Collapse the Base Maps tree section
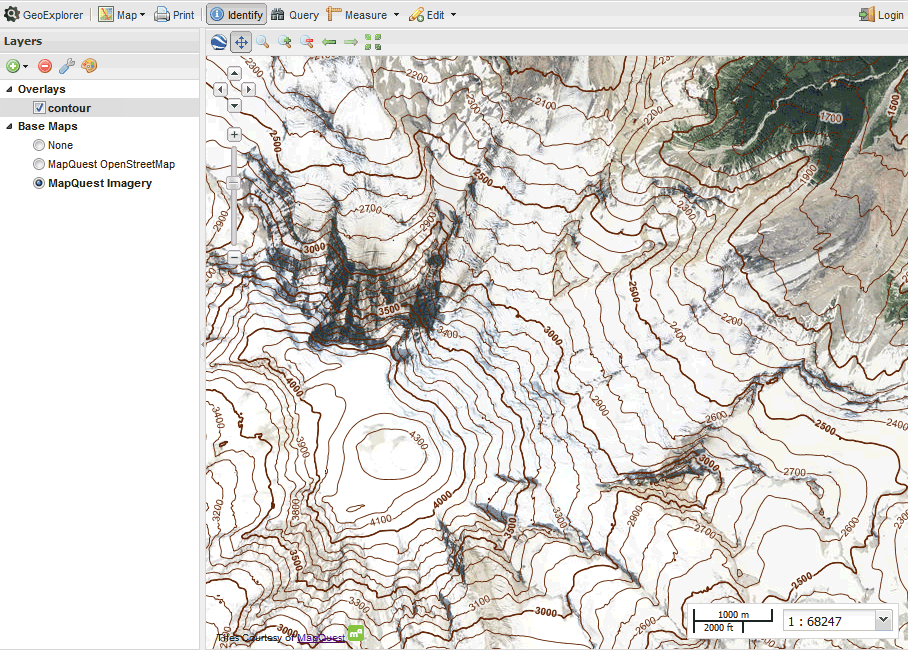 [x=8, y=126]
